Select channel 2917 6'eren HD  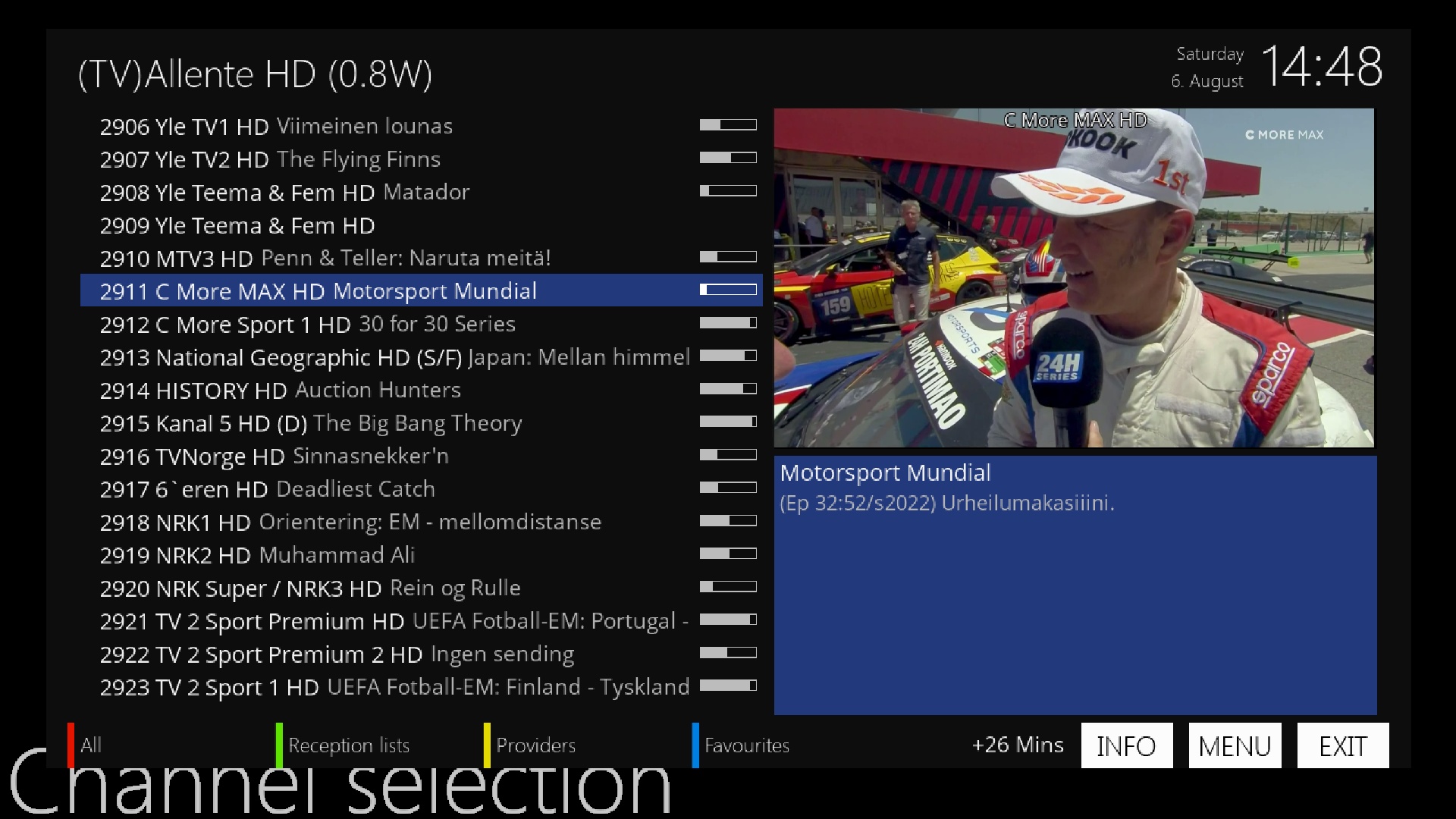pos(421,488)
